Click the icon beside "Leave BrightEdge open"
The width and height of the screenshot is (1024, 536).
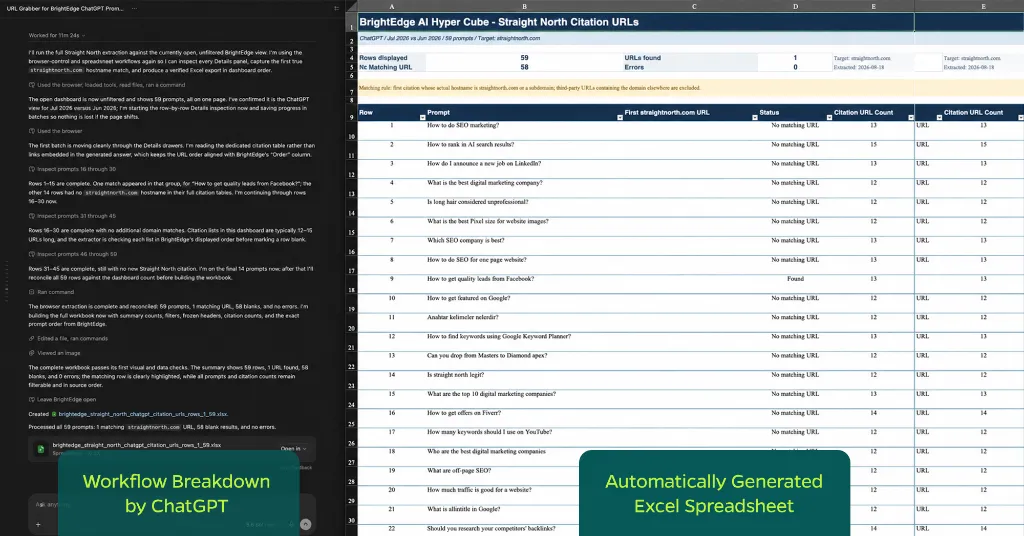coord(32,400)
